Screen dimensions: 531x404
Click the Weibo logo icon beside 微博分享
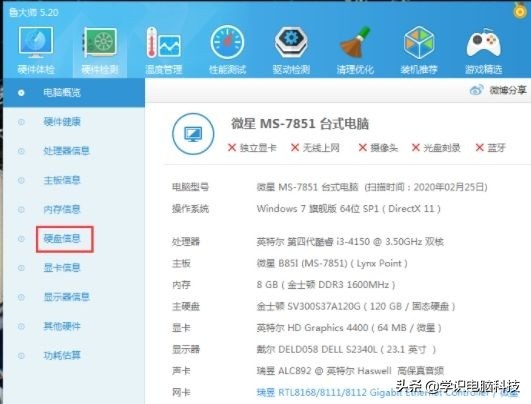(x=476, y=90)
